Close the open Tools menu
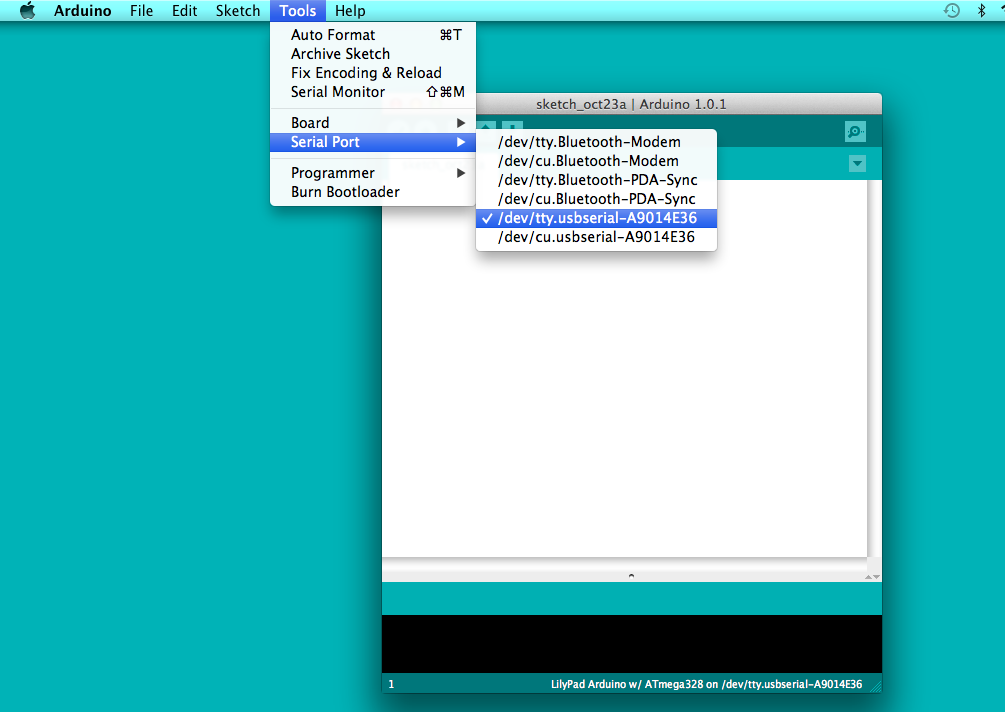The height and width of the screenshot is (712, 1005). [x=297, y=11]
